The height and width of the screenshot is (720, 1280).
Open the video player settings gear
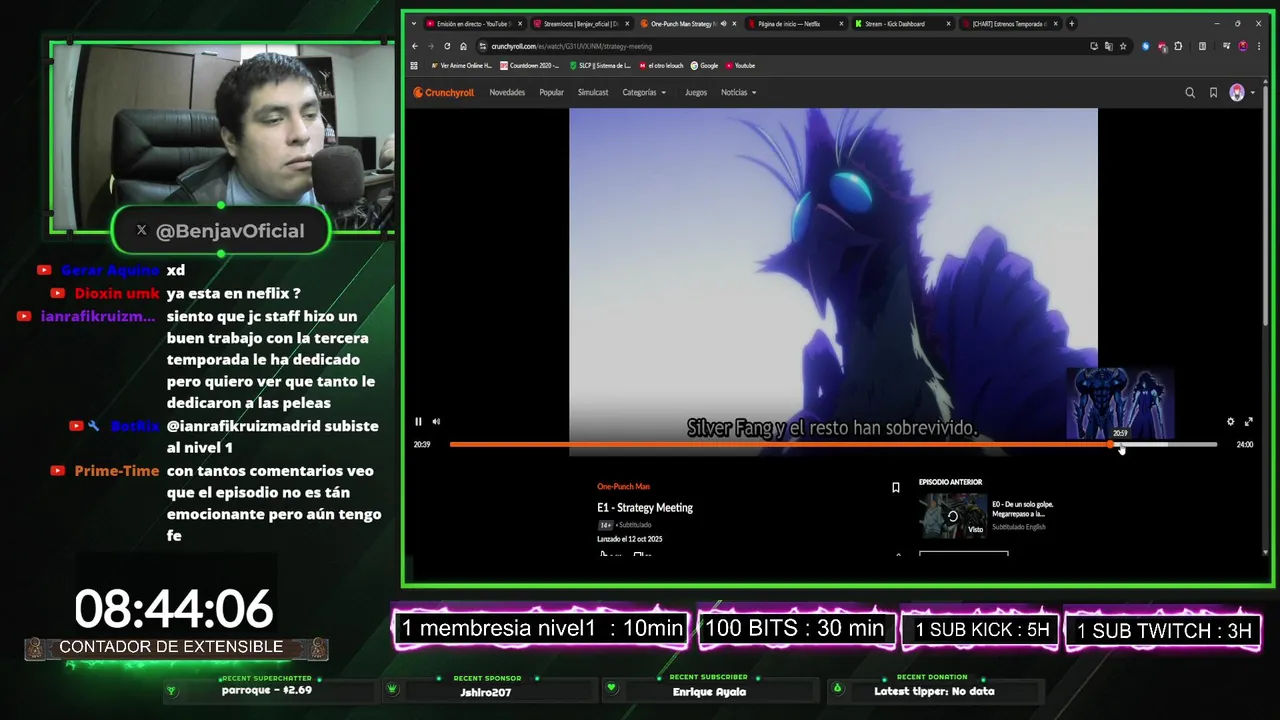1230,422
